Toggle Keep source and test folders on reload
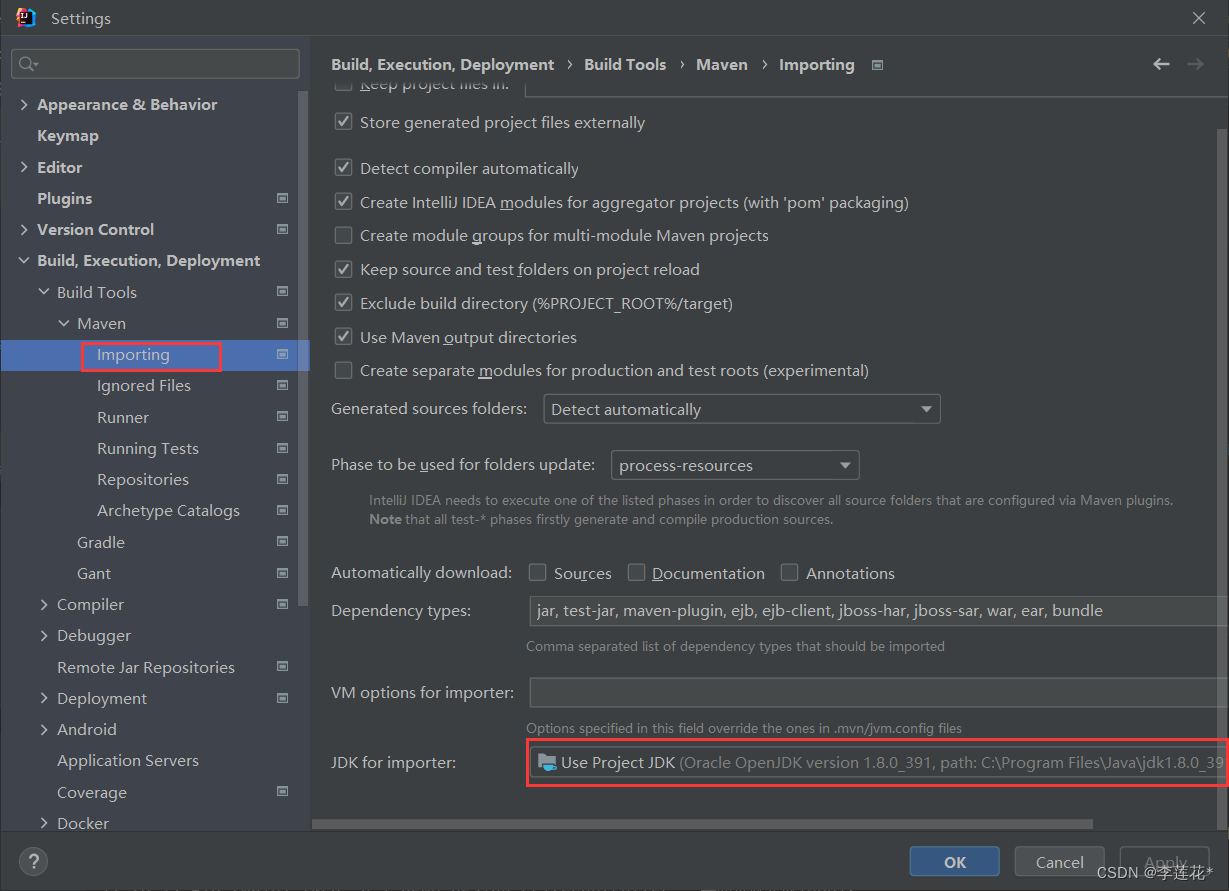Viewport: 1229px width, 891px height. click(x=343, y=269)
